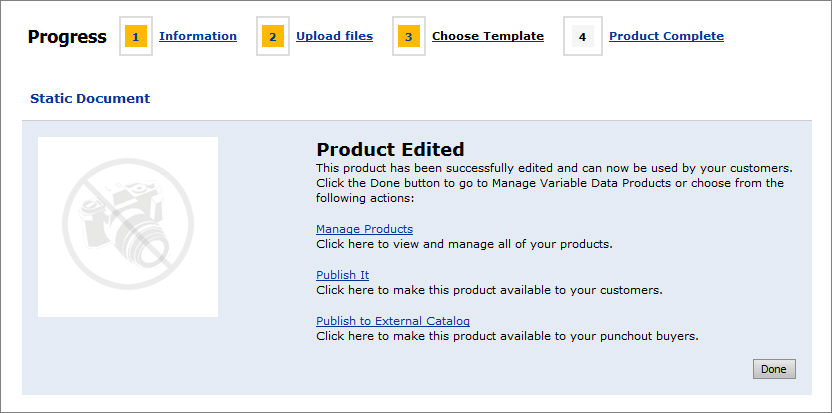Select the Choose Template step
The image size is (832, 413).
[x=488, y=36]
